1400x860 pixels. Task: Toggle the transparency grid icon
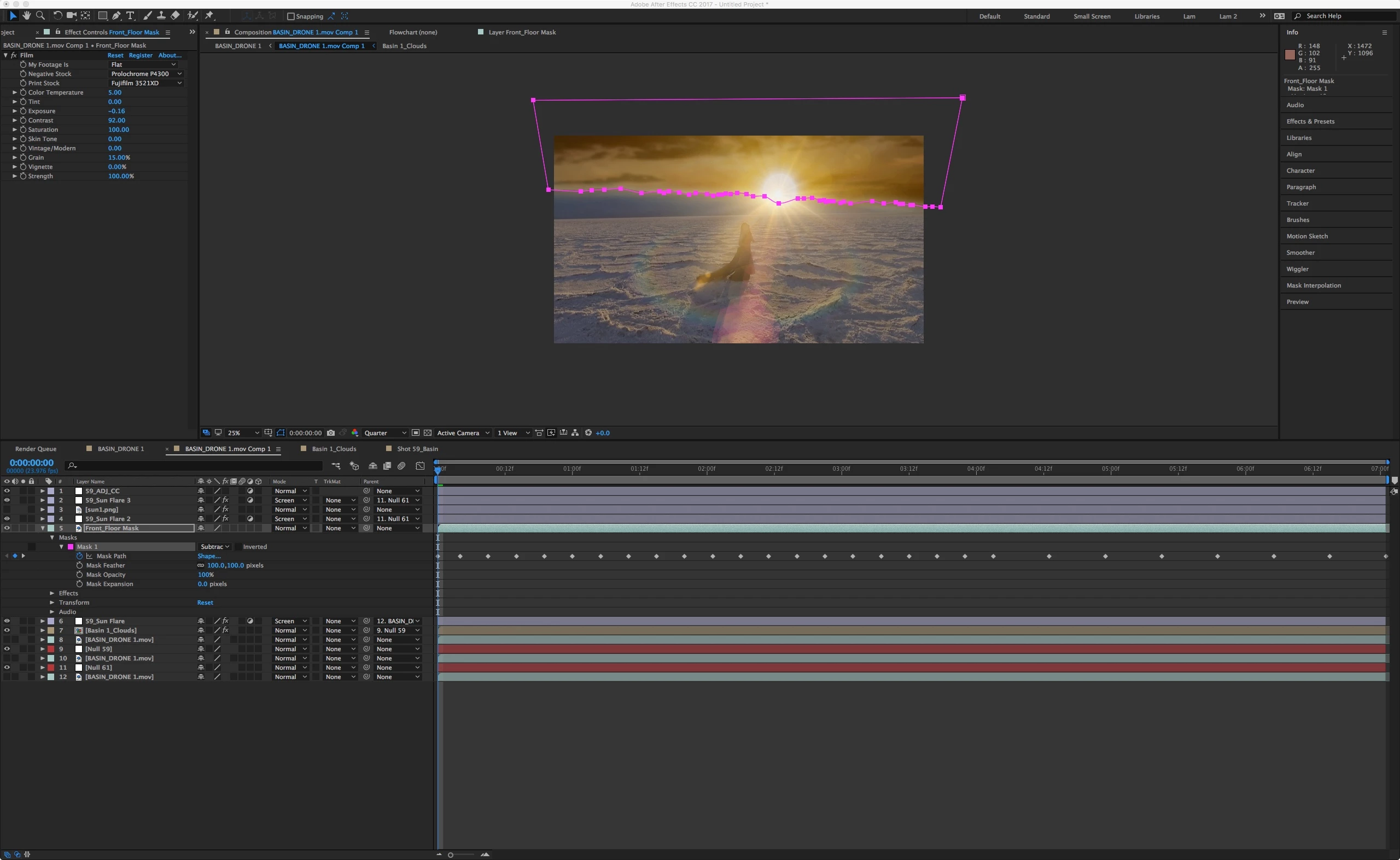tap(428, 433)
